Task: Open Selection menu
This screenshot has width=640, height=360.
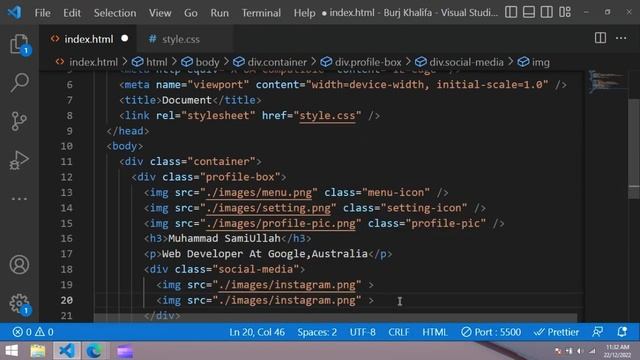Action: (x=115, y=13)
